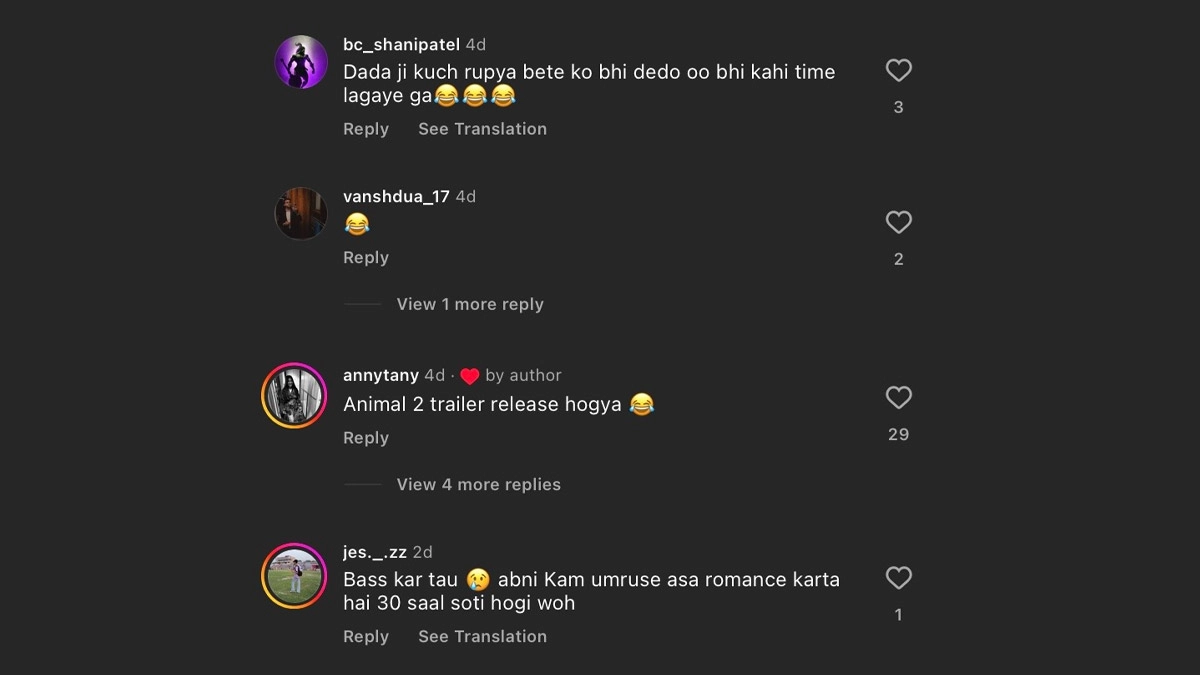Like annytany's Animal 2 trailer comment
This screenshot has width=1200, height=675.
[898, 397]
